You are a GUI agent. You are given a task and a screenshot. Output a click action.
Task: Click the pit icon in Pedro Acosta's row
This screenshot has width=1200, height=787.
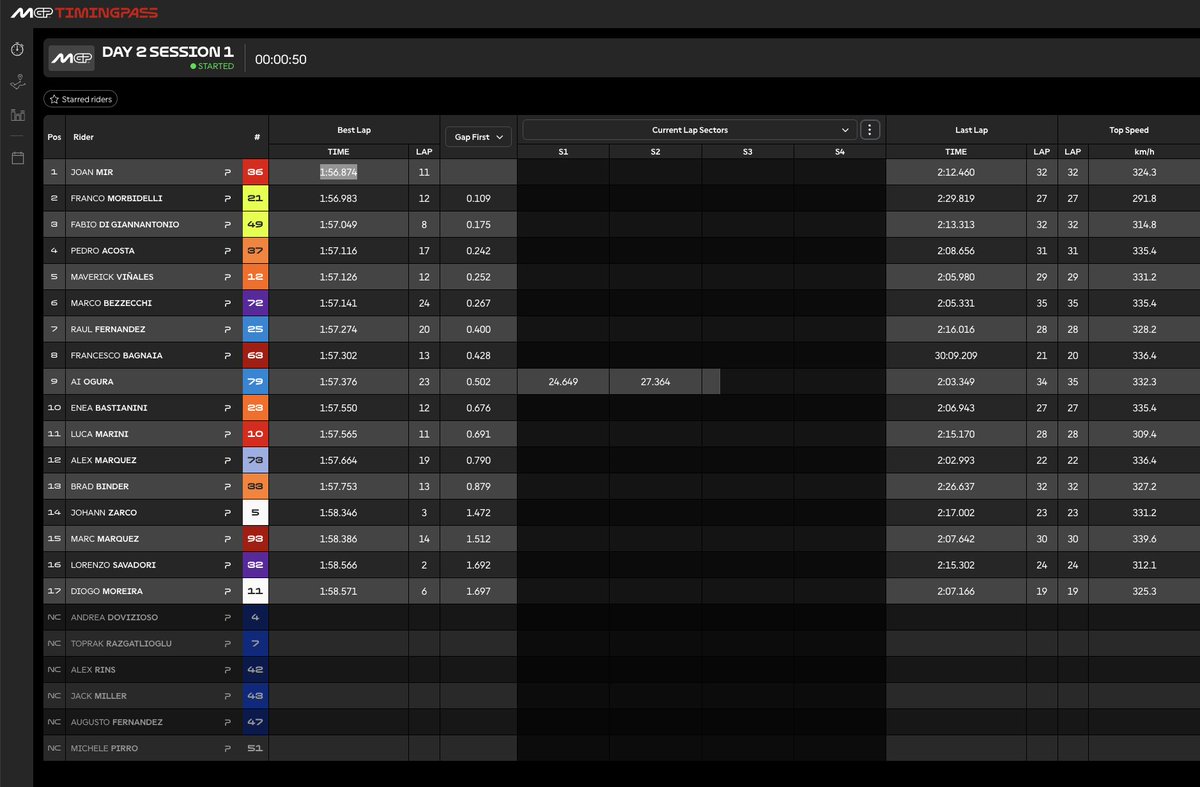coord(227,250)
